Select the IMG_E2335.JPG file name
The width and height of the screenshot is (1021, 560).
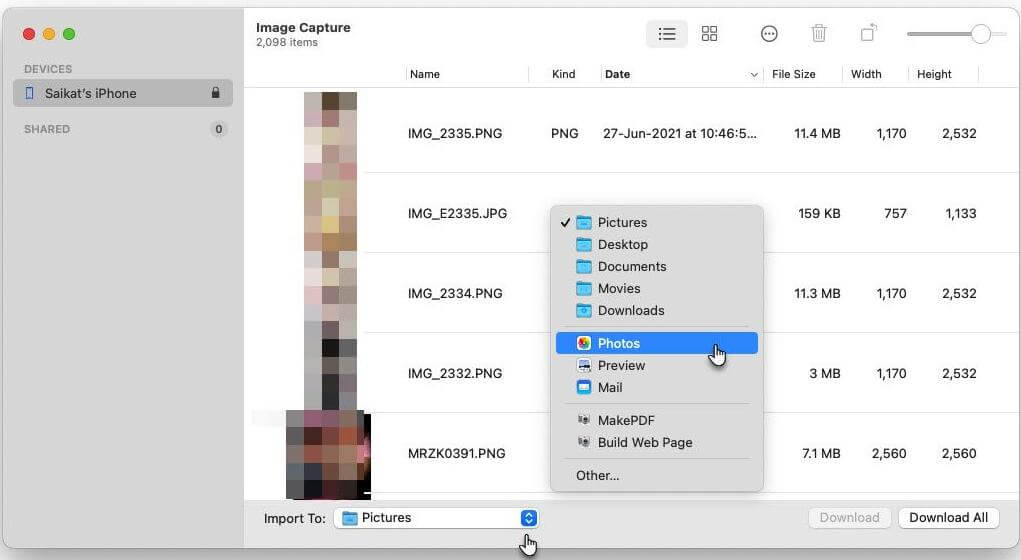click(x=457, y=214)
